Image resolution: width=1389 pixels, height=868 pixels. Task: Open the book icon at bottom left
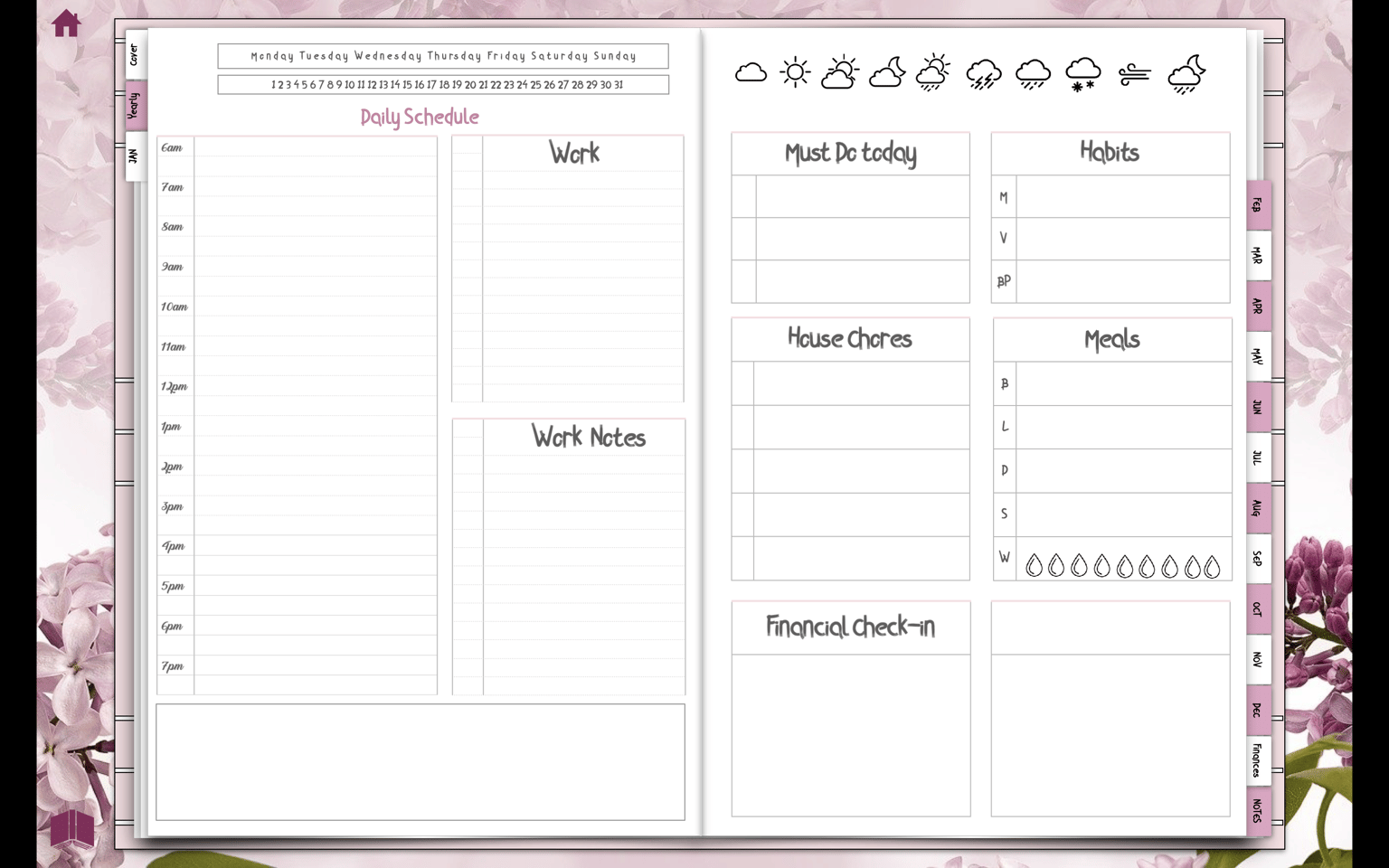71,827
